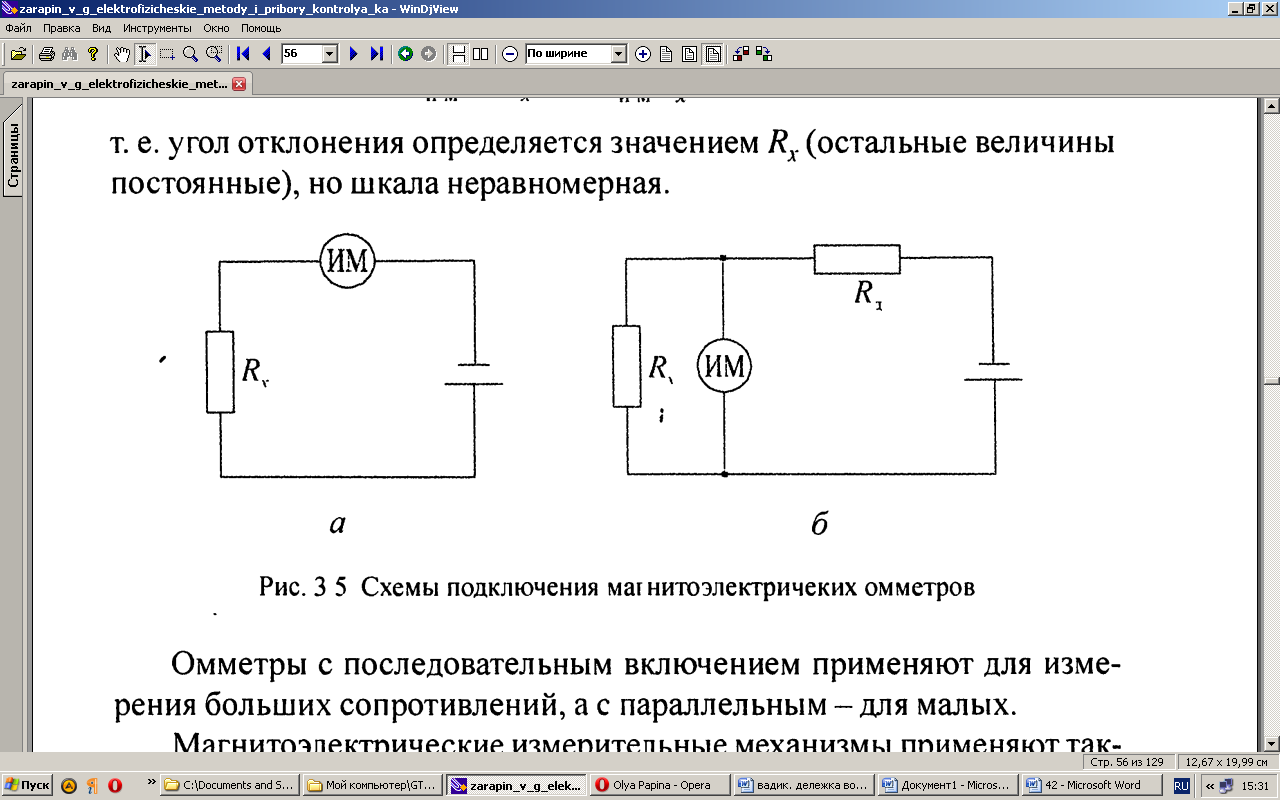Image resolution: width=1280 pixels, height=800 pixels.
Task: Select the rectangle selection tool
Action: click(167, 54)
